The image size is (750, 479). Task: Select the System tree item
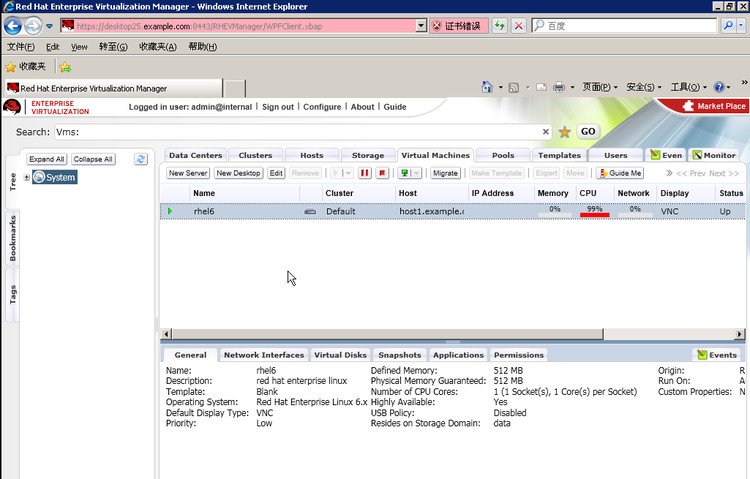[55, 177]
